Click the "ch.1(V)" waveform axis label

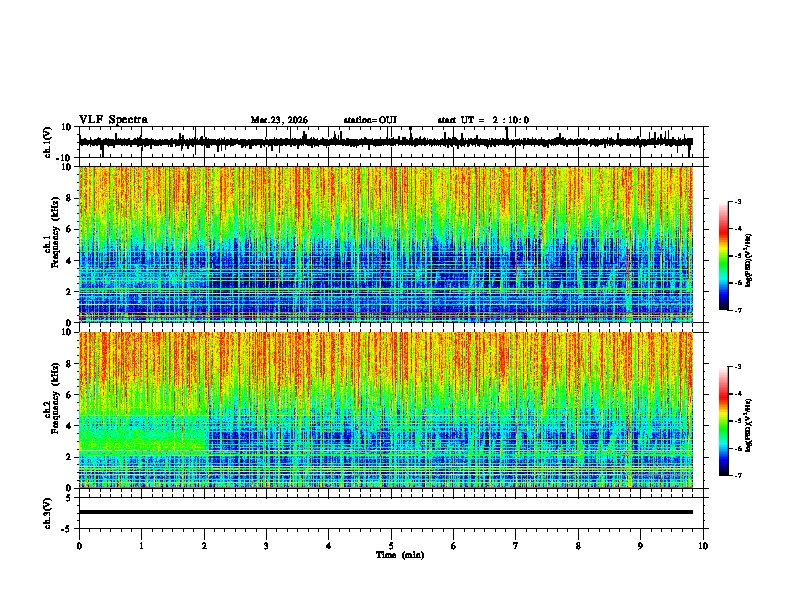pos(48,142)
